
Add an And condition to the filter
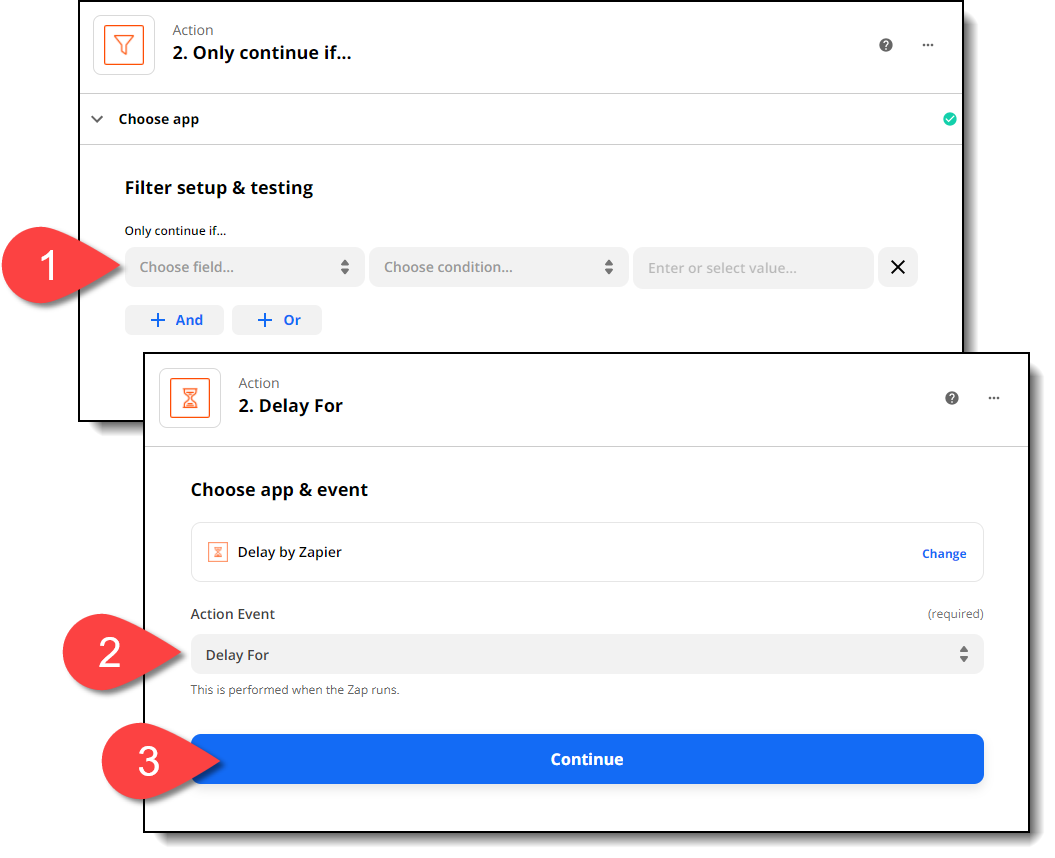[x=174, y=320]
